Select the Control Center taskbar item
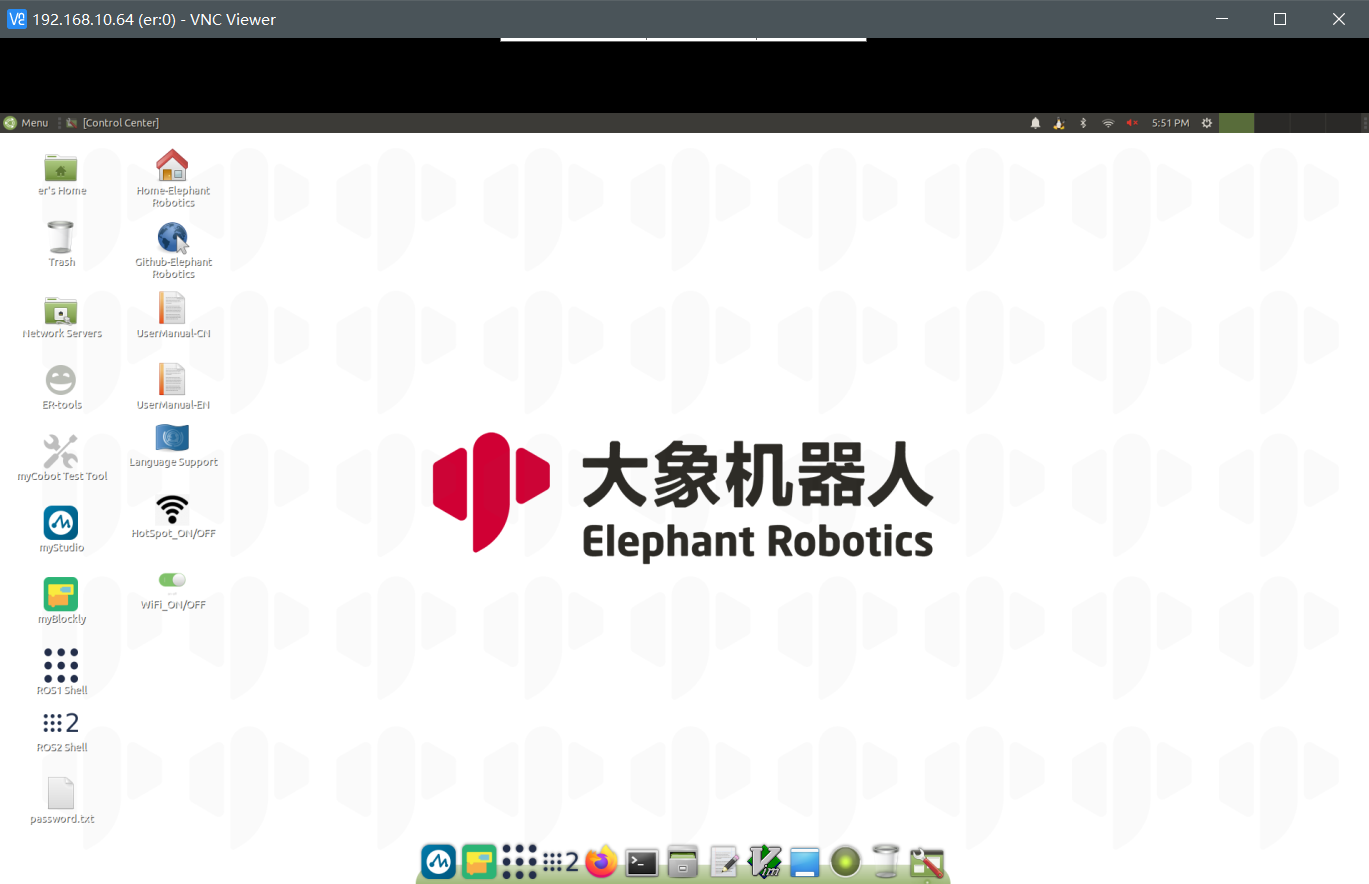1369x884 pixels. (120, 123)
